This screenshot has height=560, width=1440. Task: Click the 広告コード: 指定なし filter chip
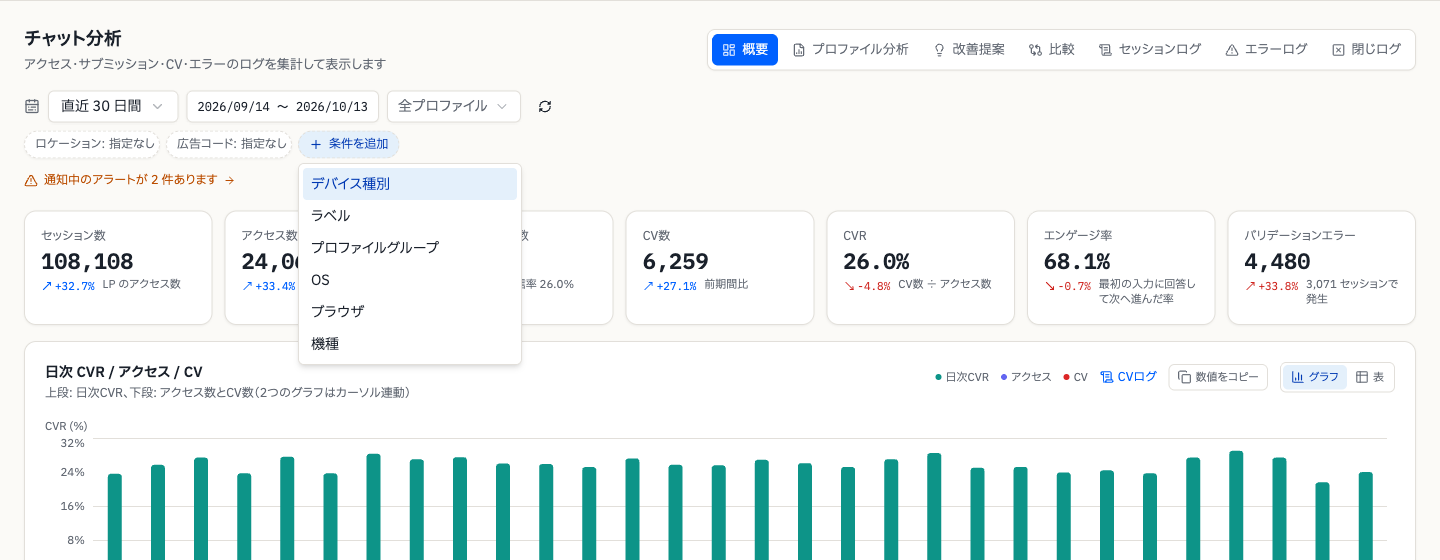tap(229, 144)
